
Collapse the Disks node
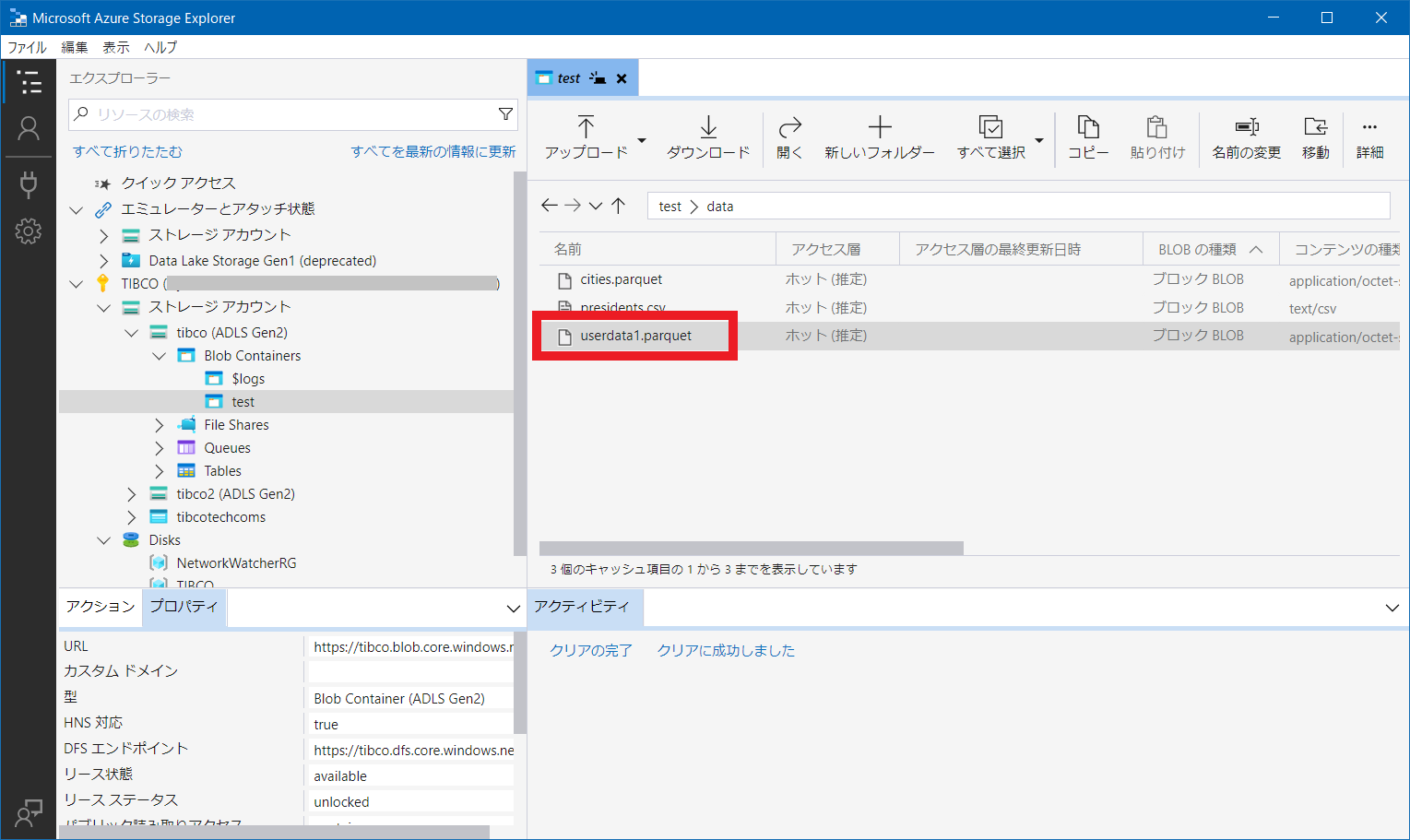(104, 540)
